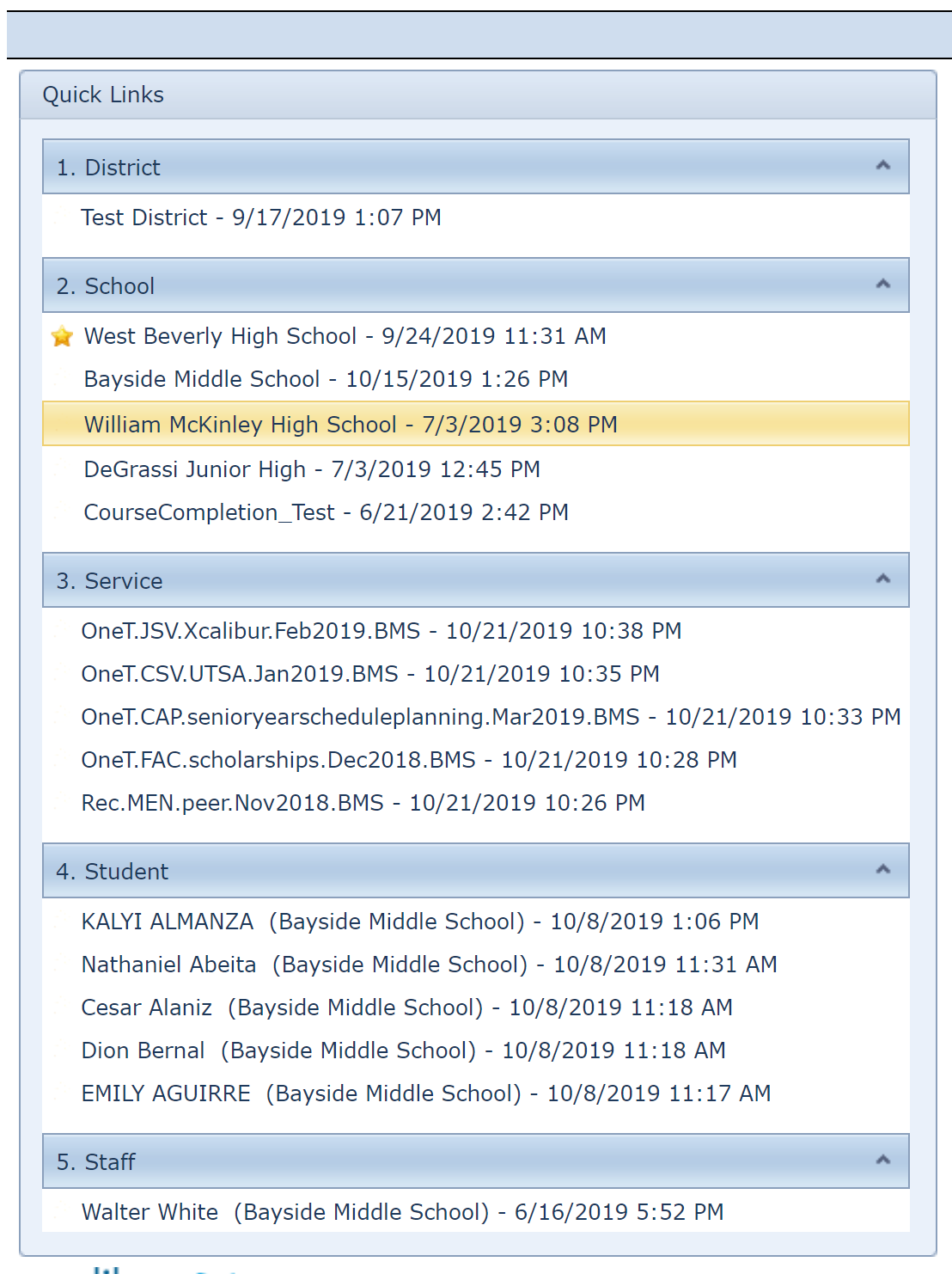This screenshot has width=952, height=1274.
Task: Select Bayside Middle School quick link
Action: click(x=326, y=379)
